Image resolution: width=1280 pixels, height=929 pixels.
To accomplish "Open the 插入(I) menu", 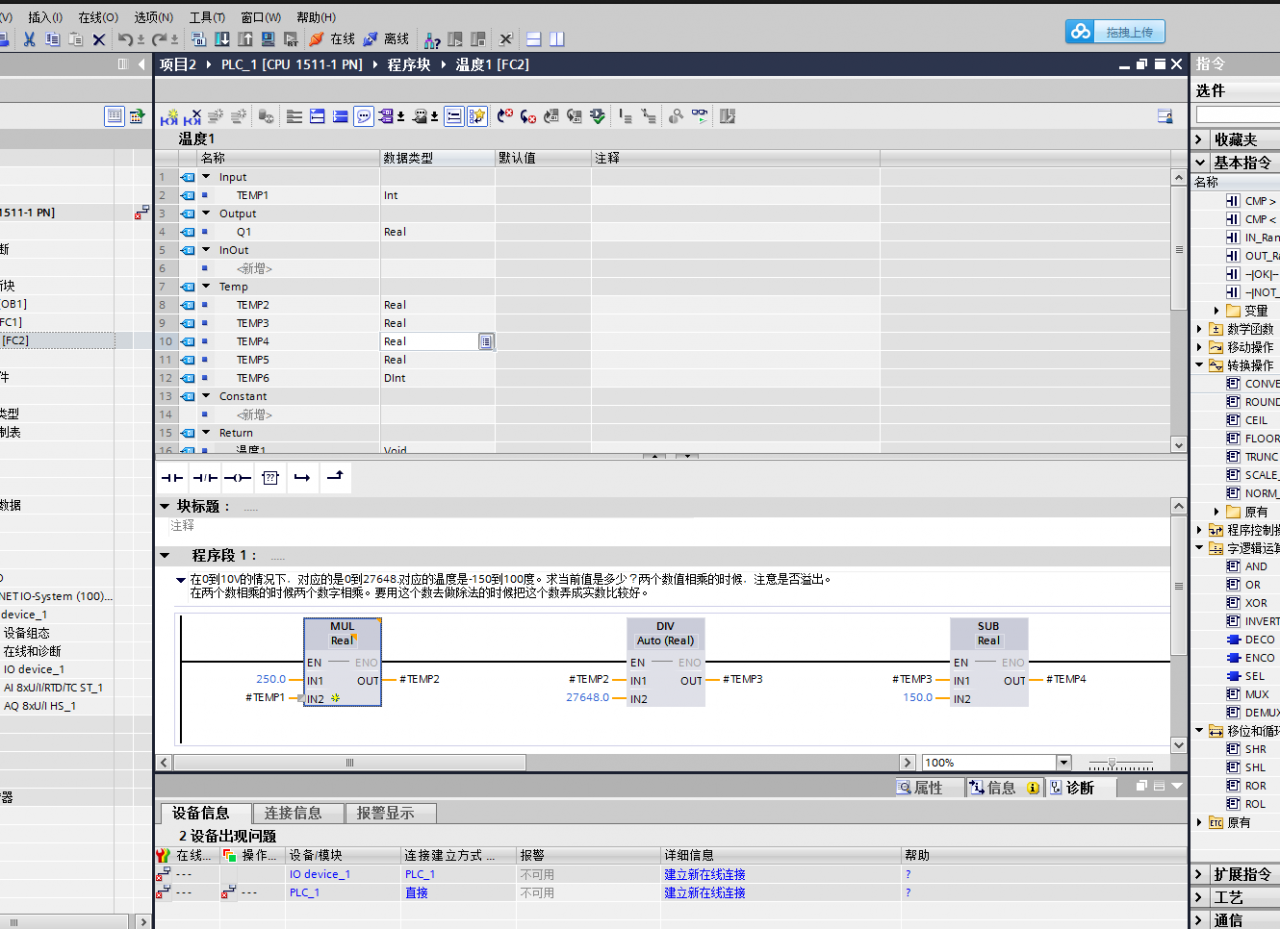I will (x=45, y=17).
